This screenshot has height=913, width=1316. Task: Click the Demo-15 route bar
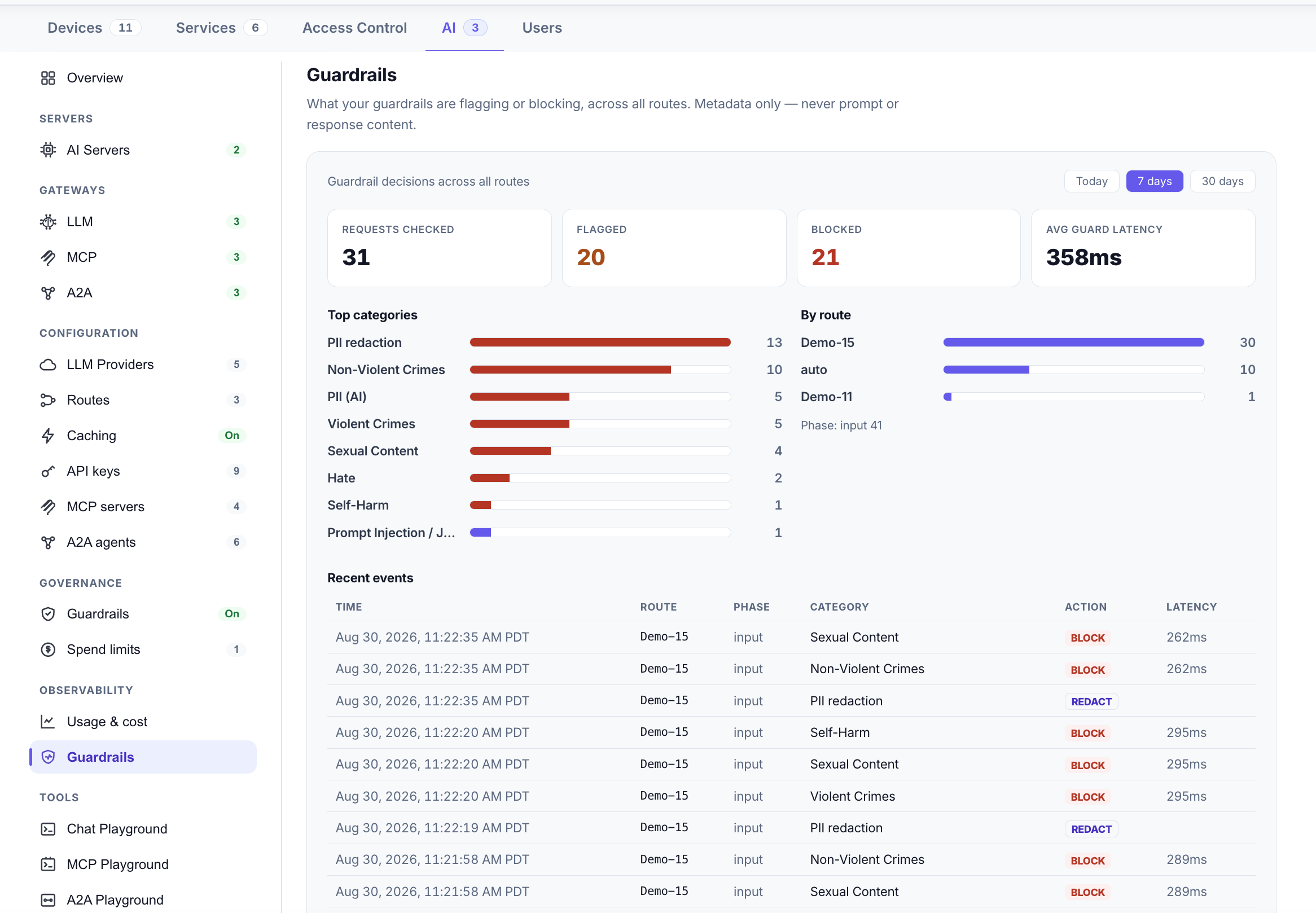coord(1073,343)
